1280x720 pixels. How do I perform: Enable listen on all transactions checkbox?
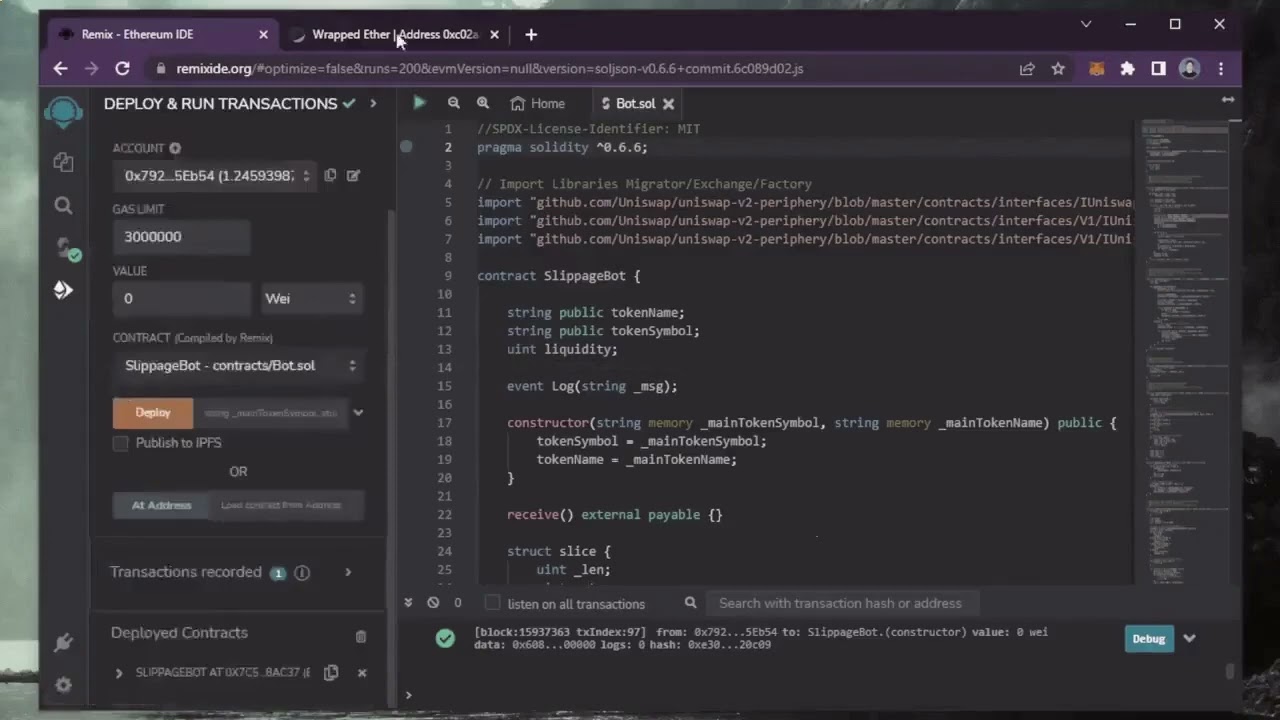click(492, 602)
